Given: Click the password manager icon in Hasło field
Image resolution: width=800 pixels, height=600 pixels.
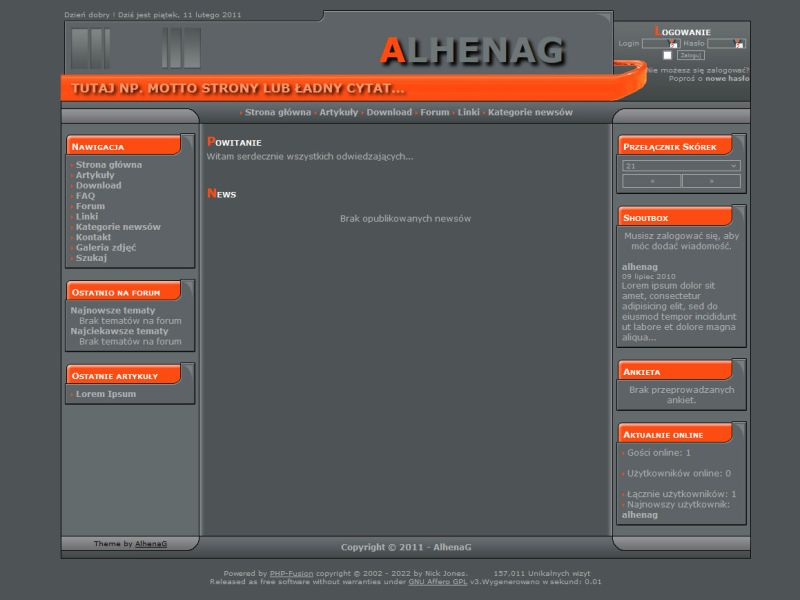Looking at the screenshot, I should pyautogui.click(x=740, y=44).
